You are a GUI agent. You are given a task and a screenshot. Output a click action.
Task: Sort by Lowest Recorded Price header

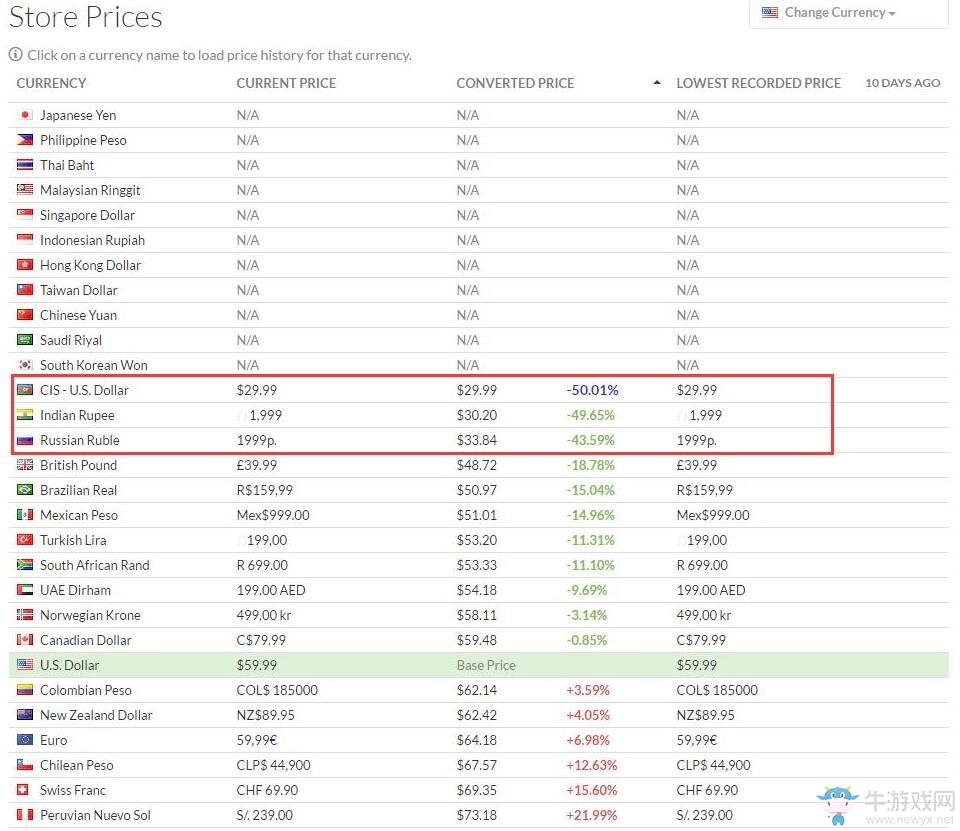pos(758,83)
